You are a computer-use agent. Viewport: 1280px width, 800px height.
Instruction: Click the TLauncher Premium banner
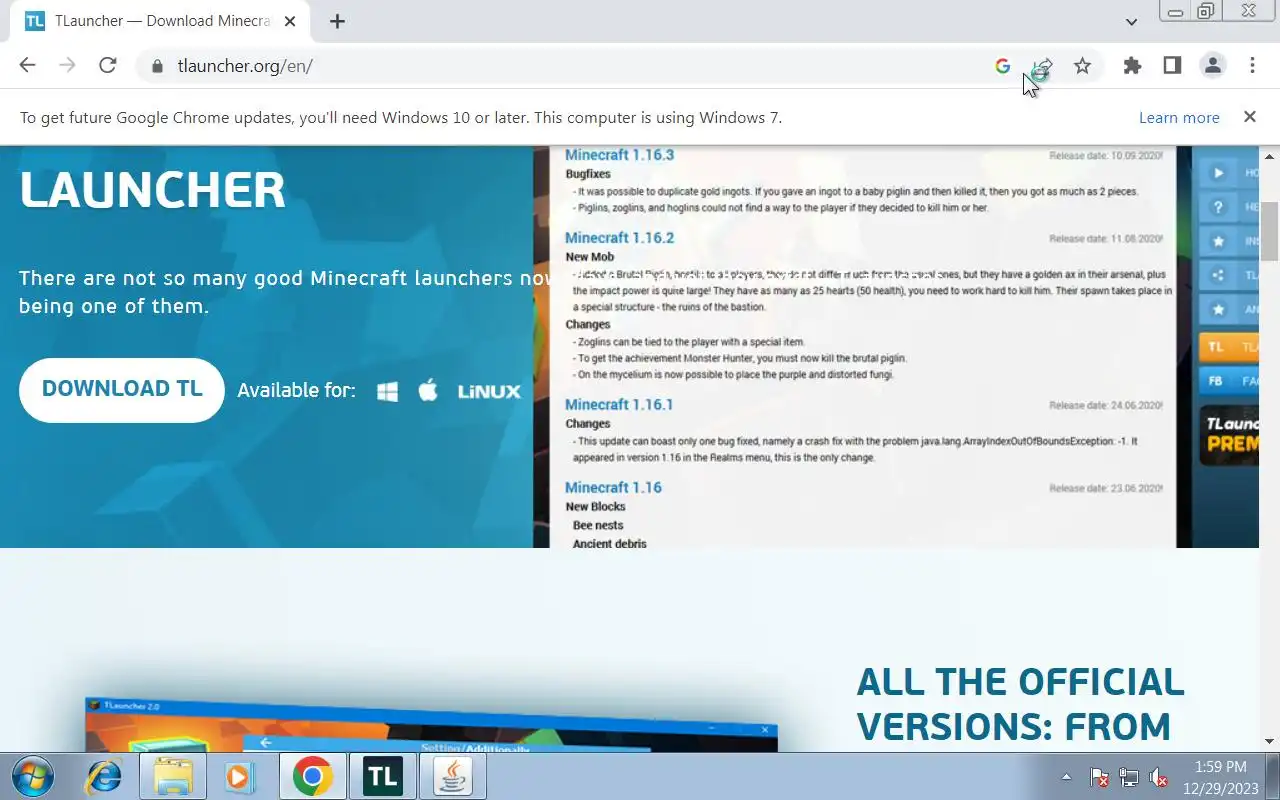1229,434
